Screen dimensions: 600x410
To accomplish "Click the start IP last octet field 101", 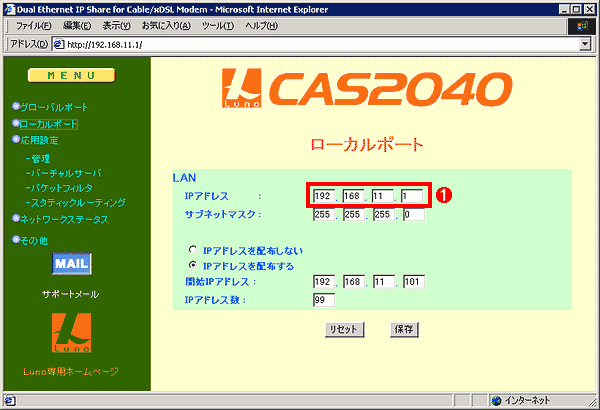I will click(x=414, y=282).
